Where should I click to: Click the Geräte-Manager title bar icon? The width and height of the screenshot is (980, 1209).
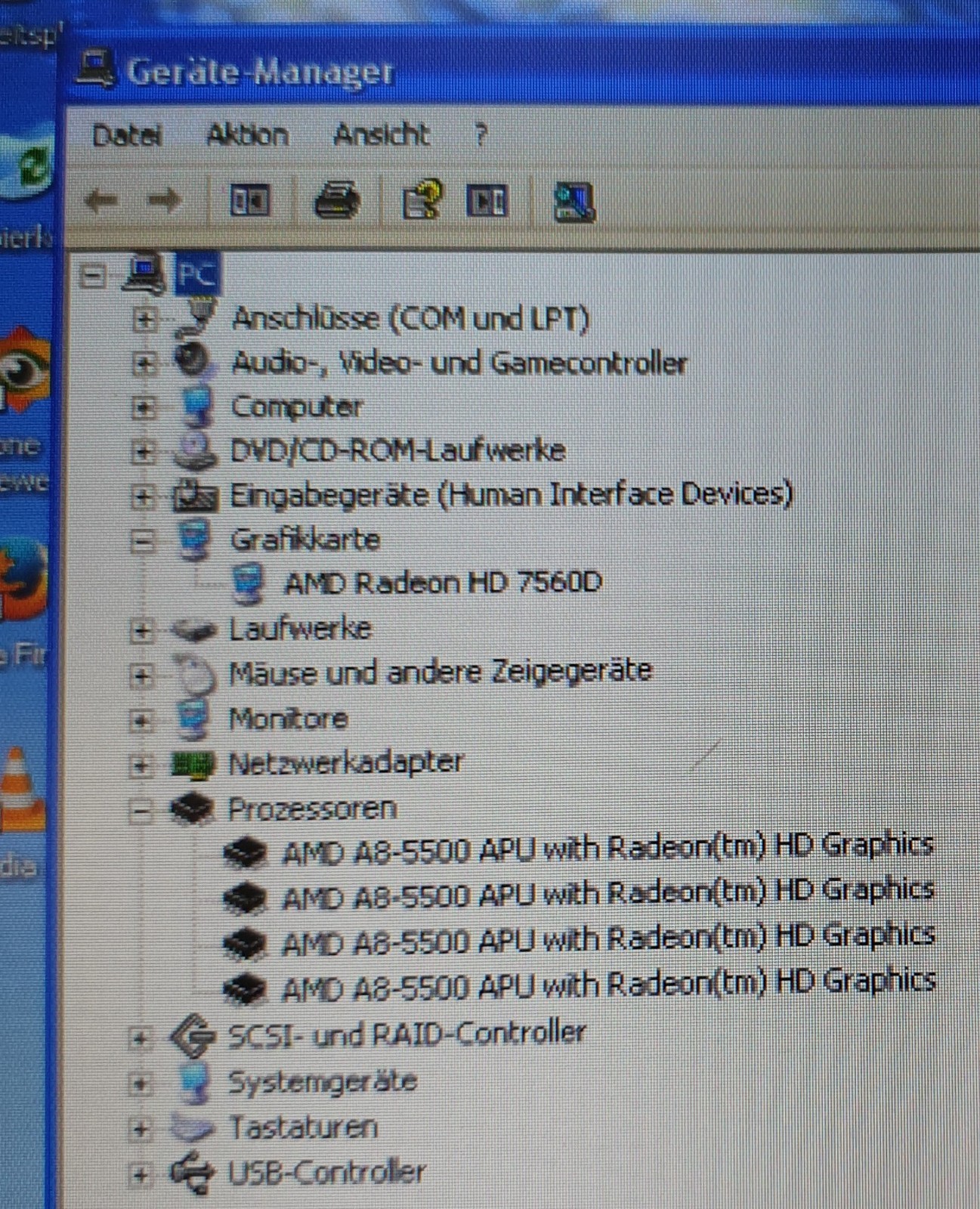point(96,69)
